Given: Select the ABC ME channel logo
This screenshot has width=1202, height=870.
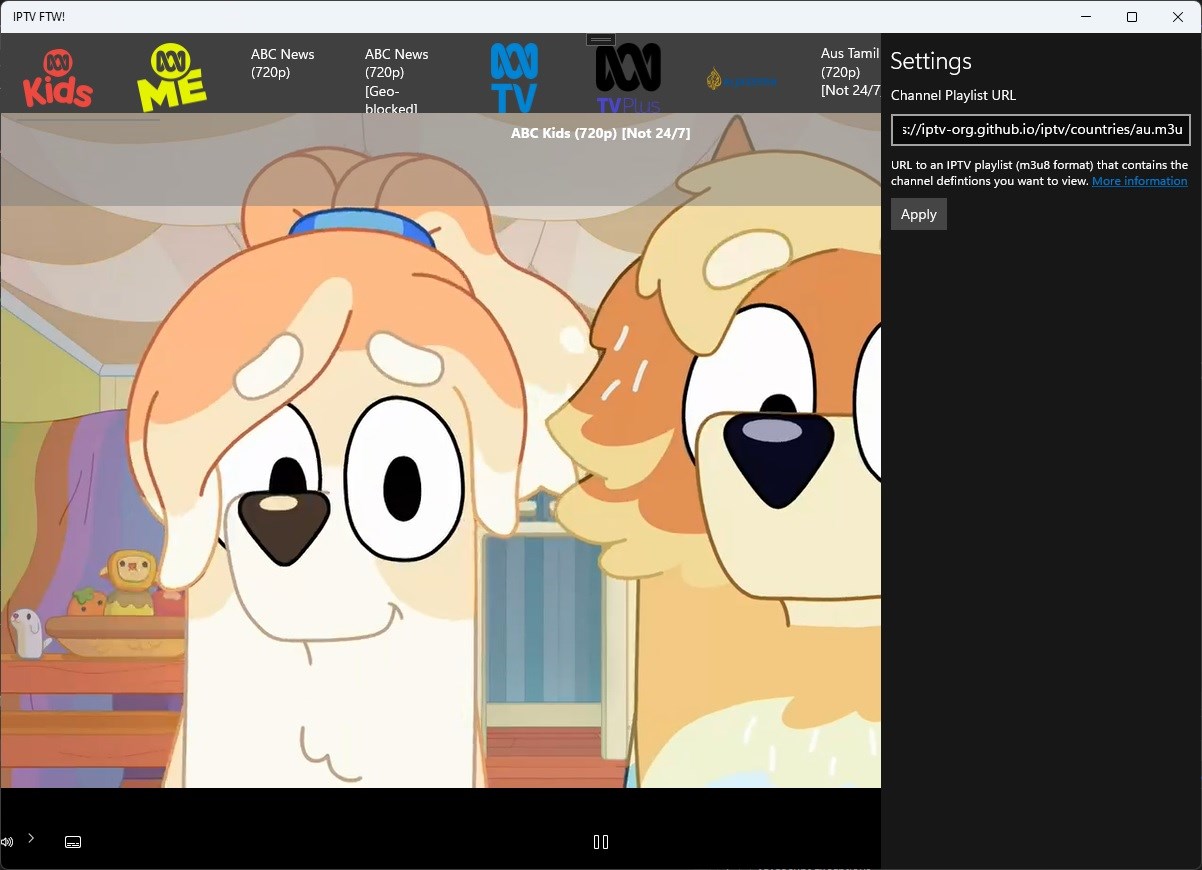Looking at the screenshot, I should tap(172, 77).
